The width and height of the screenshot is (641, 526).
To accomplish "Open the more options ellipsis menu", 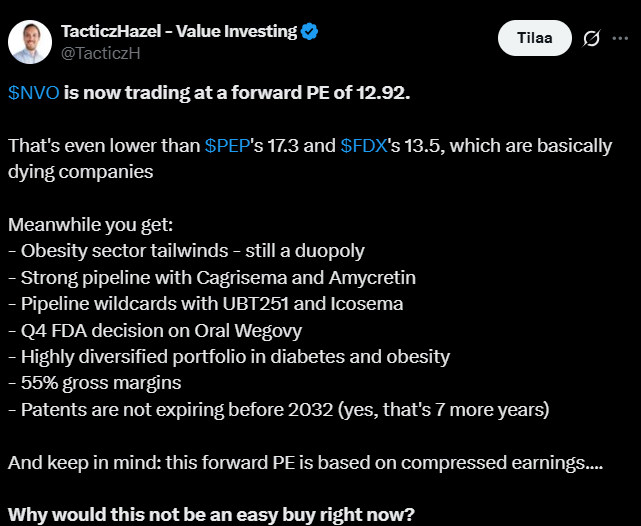I will [622, 38].
